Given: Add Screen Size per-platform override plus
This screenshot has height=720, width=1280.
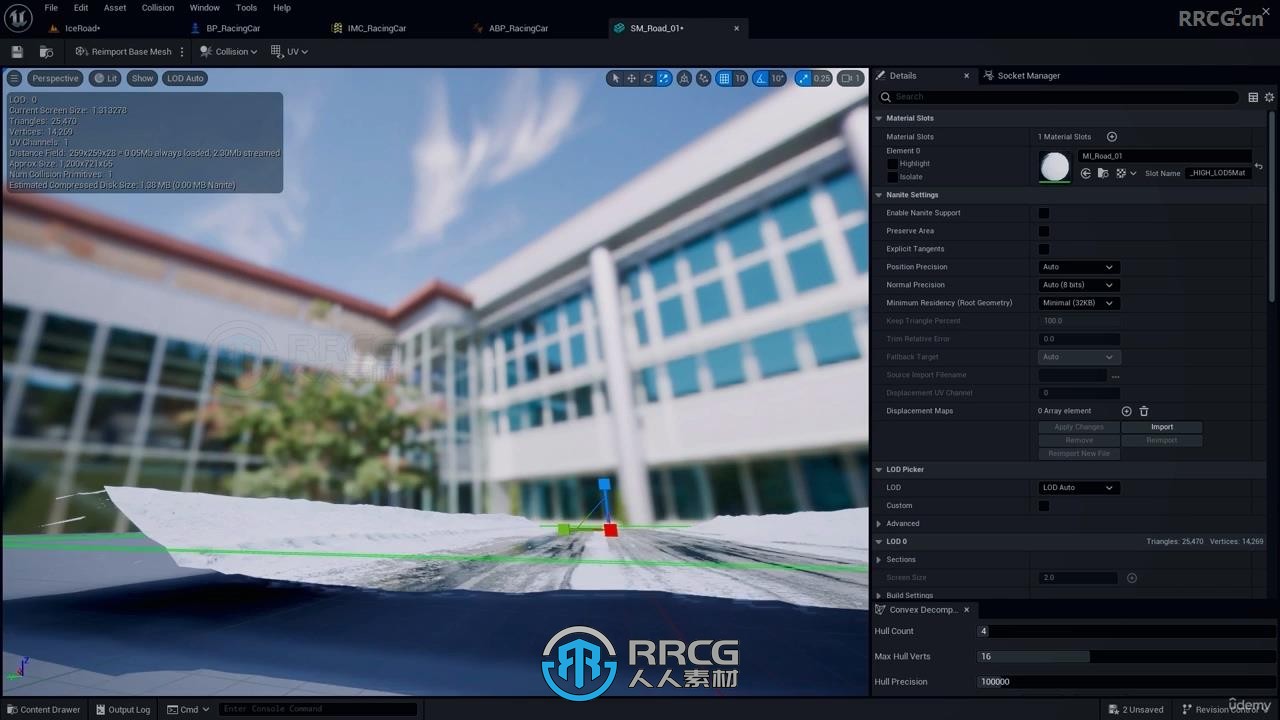Looking at the screenshot, I should click(x=1132, y=577).
